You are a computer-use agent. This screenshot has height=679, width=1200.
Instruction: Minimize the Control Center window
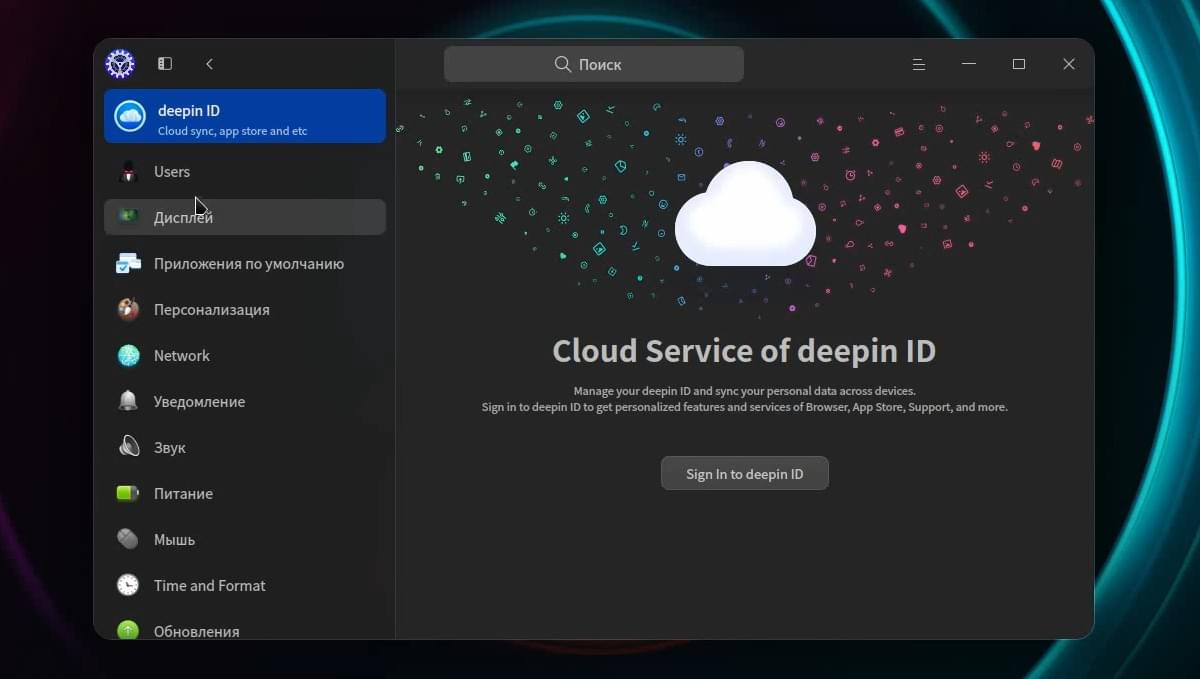pos(968,64)
